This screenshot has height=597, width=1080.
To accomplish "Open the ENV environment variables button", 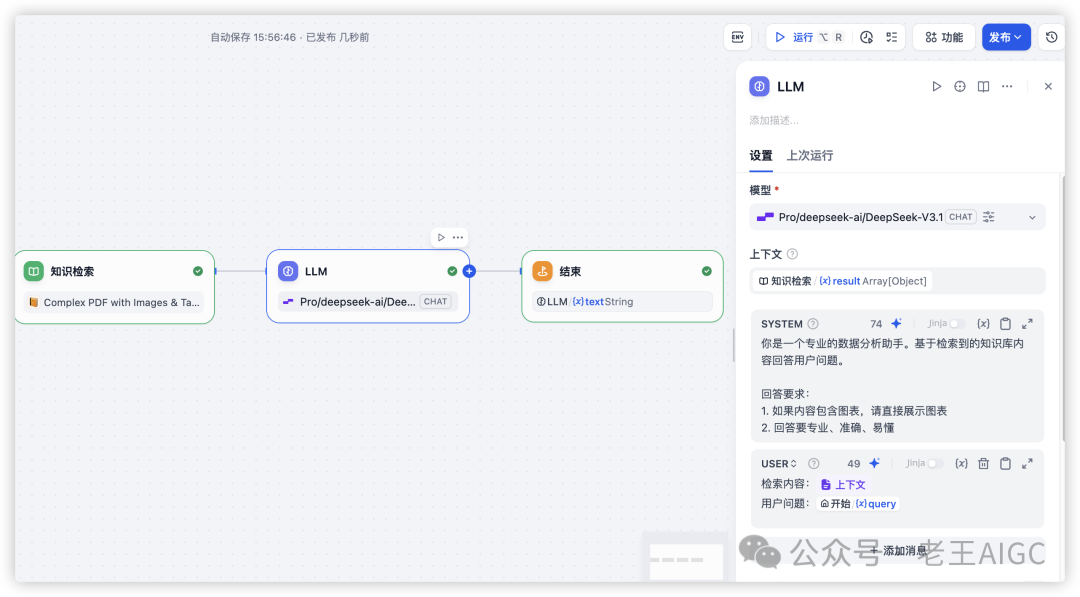I will tap(737, 37).
